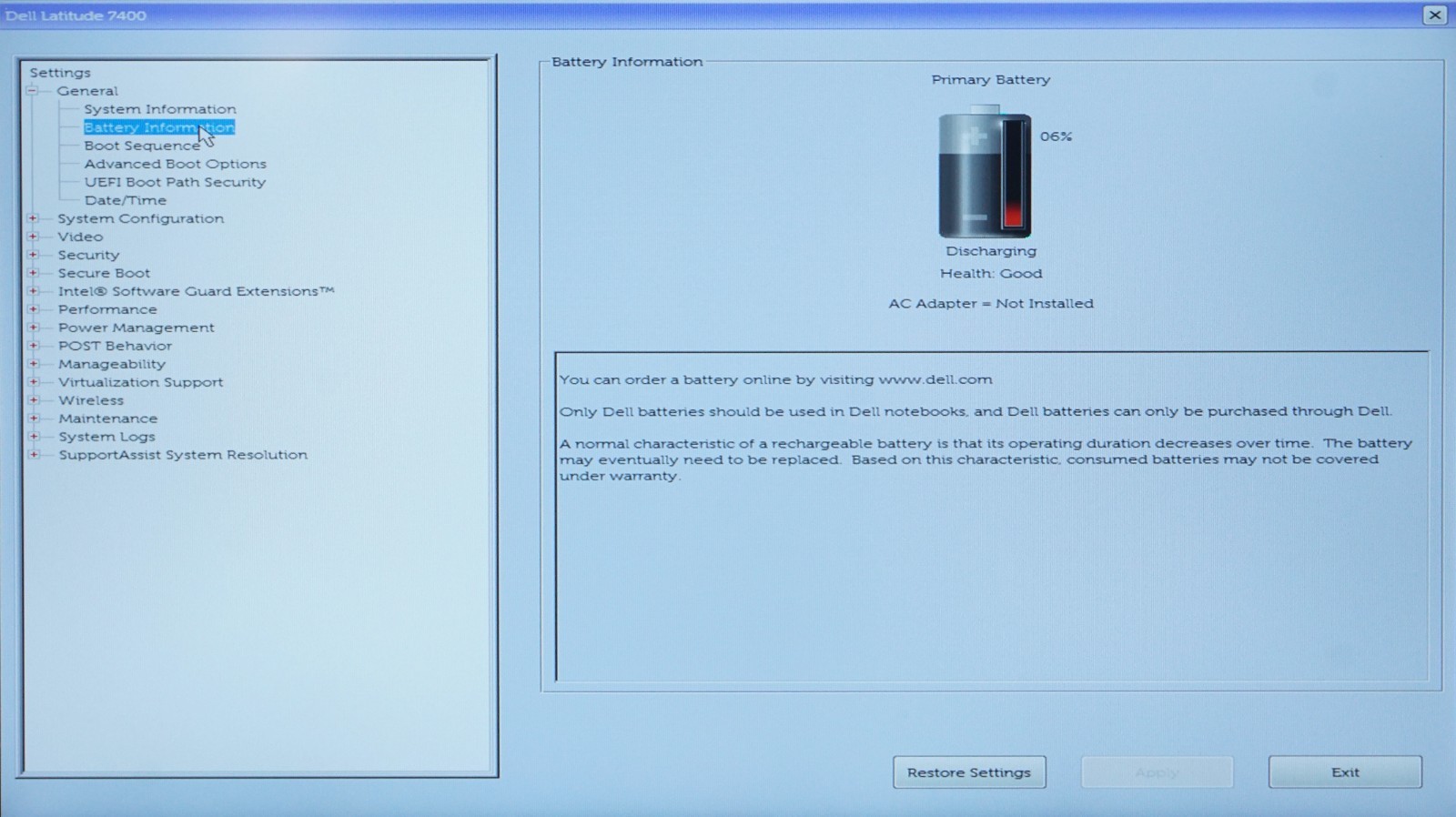Select the Performance label
Screen dimensions: 1456x817
107,309
